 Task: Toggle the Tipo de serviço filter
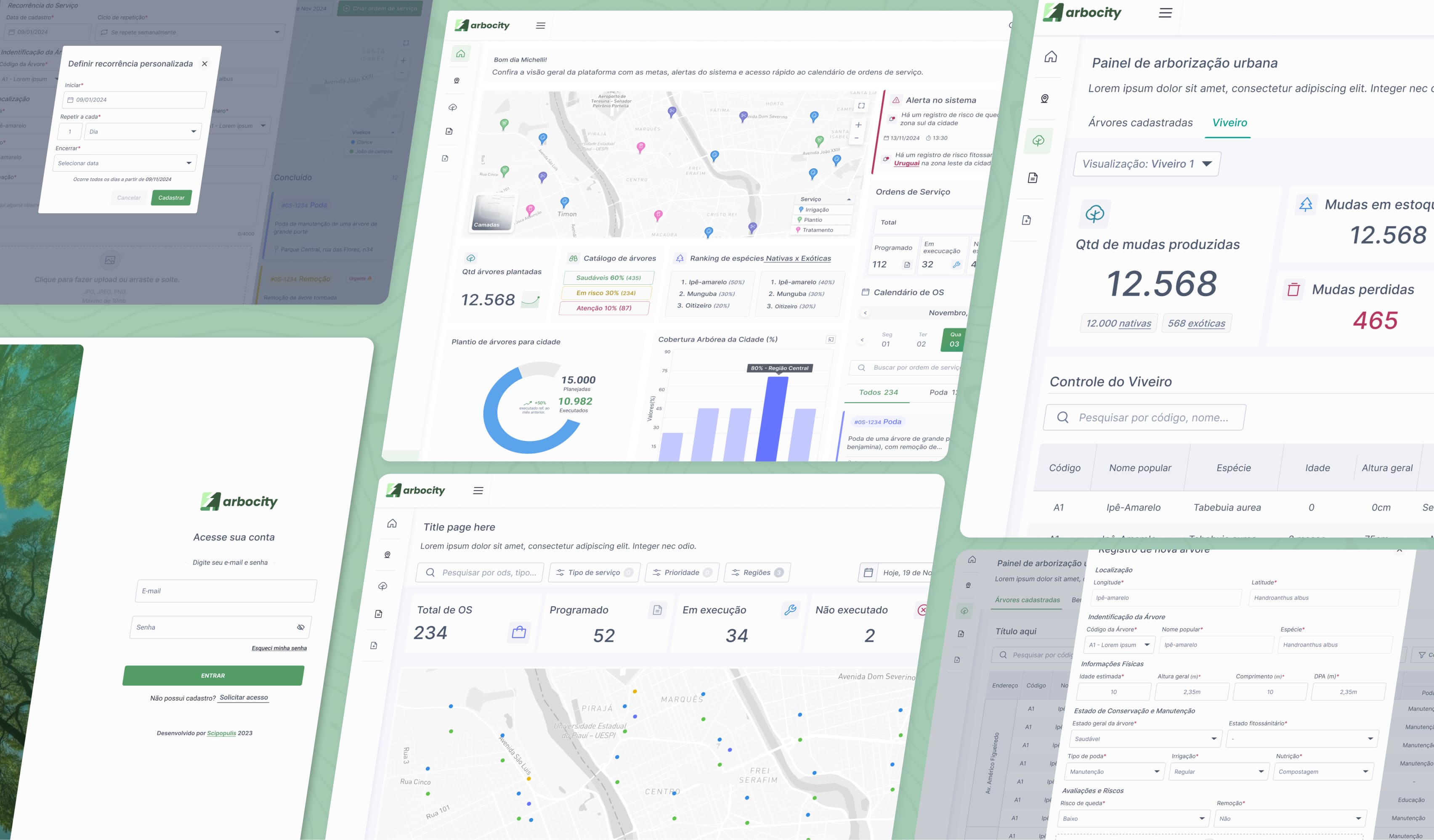point(594,573)
